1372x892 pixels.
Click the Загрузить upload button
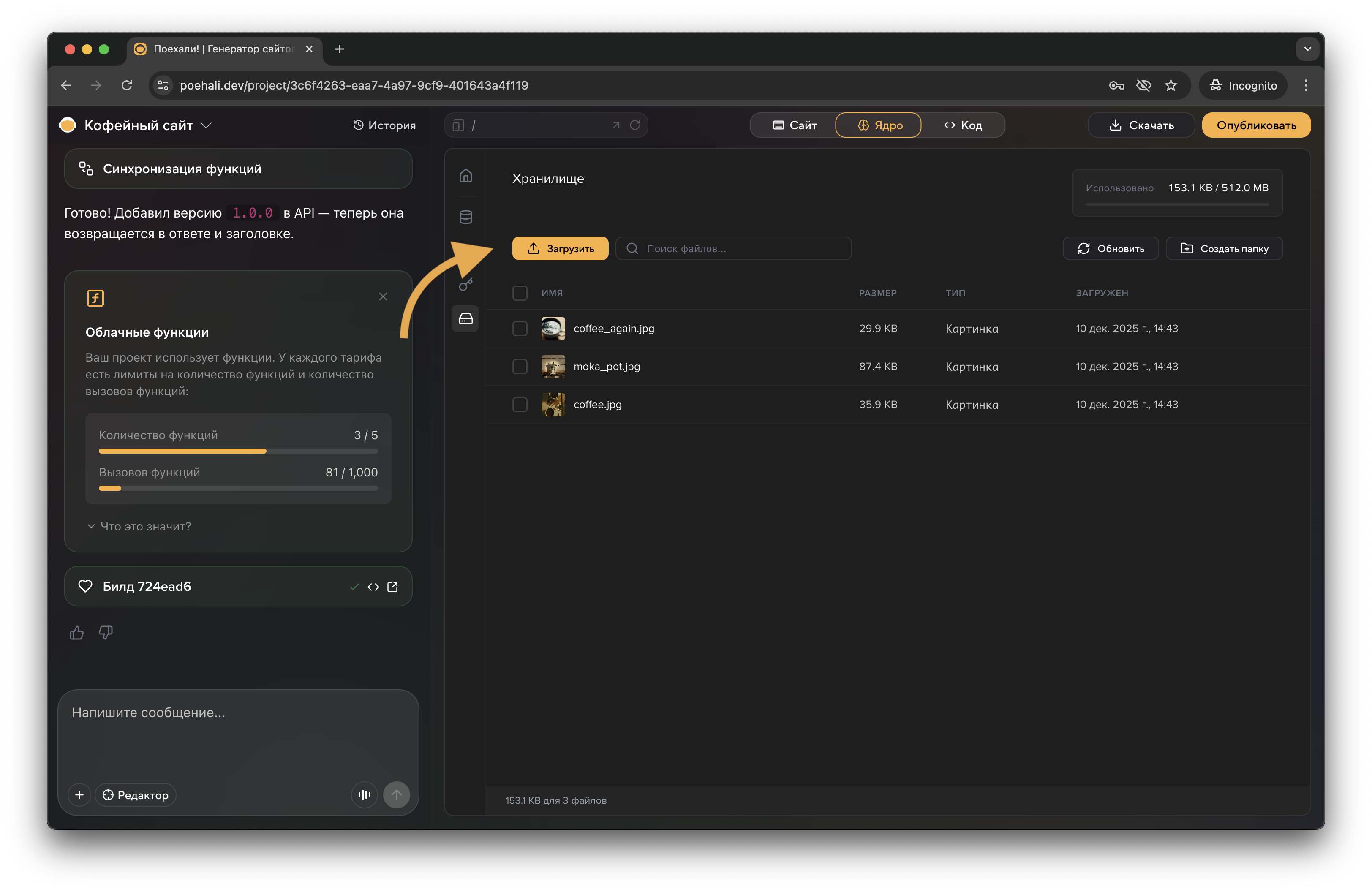(560, 248)
